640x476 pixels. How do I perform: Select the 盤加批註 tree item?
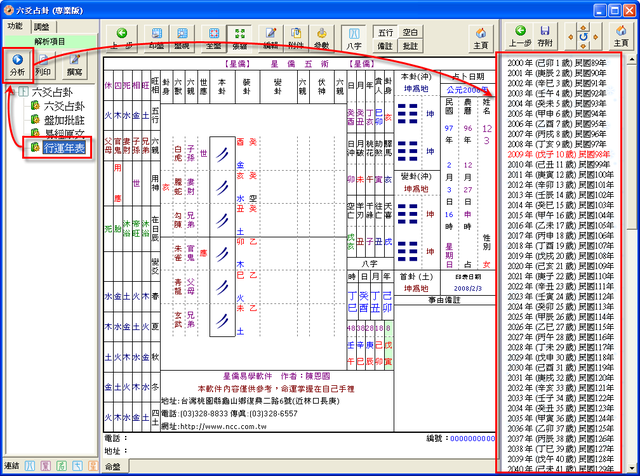click(64, 120)
